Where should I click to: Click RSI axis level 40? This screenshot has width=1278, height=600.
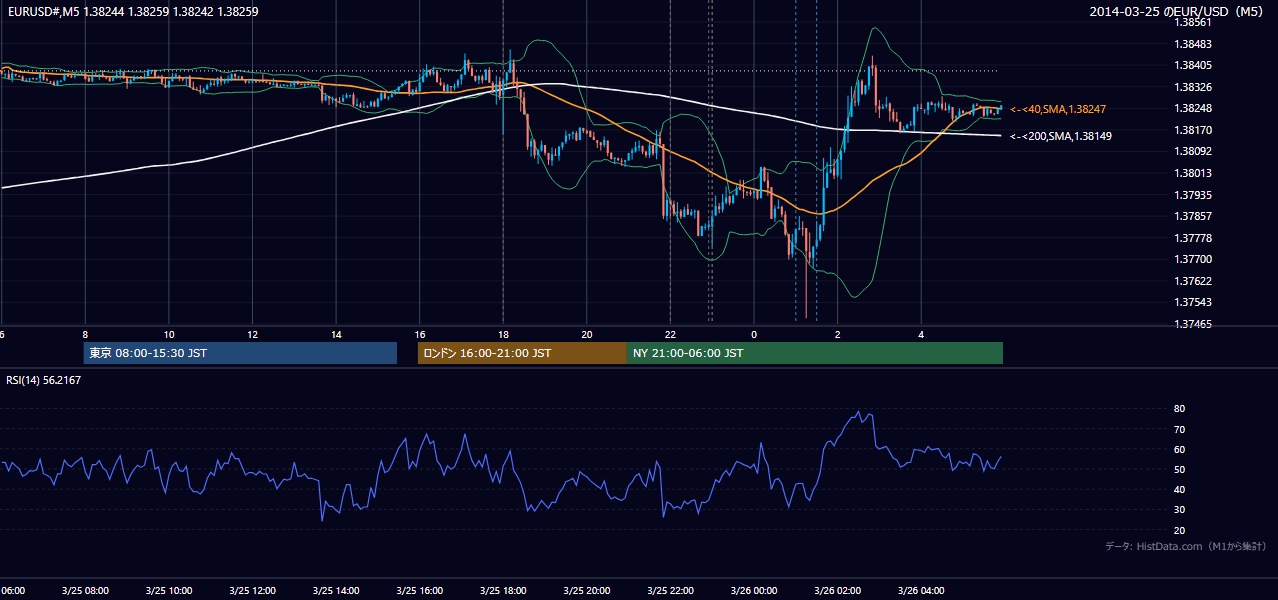(x=1180, y=489)
